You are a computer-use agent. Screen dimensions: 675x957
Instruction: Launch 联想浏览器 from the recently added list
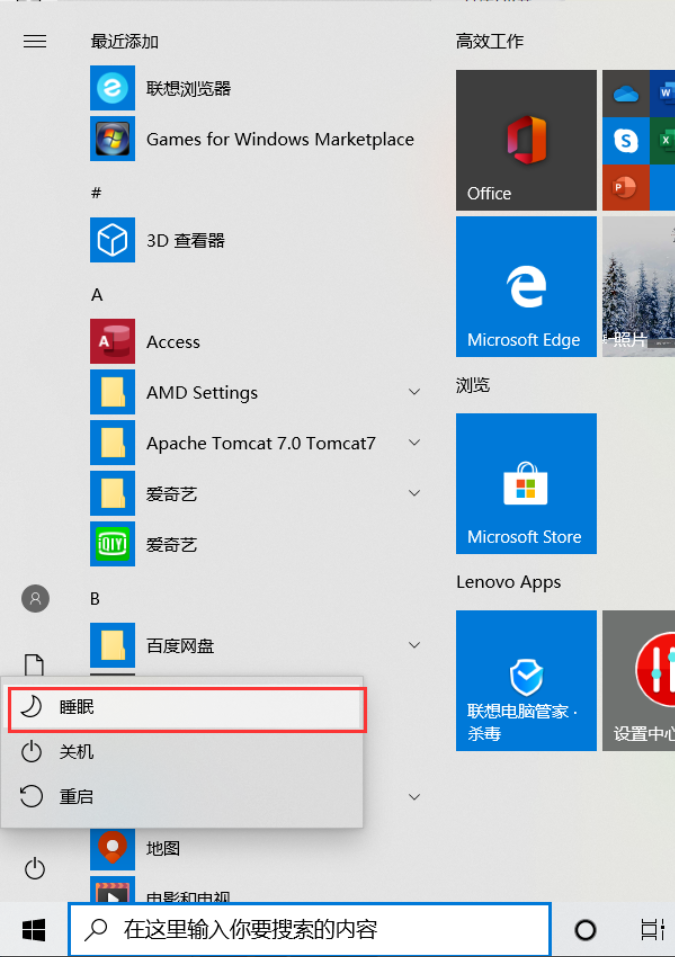coord(256,88)
